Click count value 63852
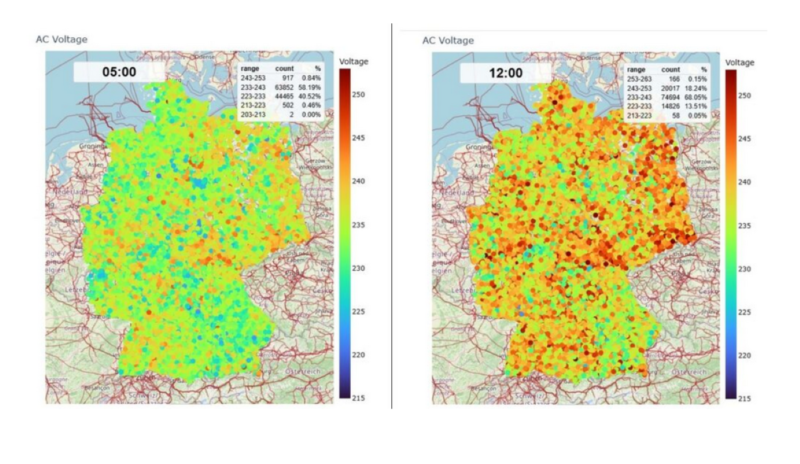This screenshot has width=800, height=464. pos(284,87)
